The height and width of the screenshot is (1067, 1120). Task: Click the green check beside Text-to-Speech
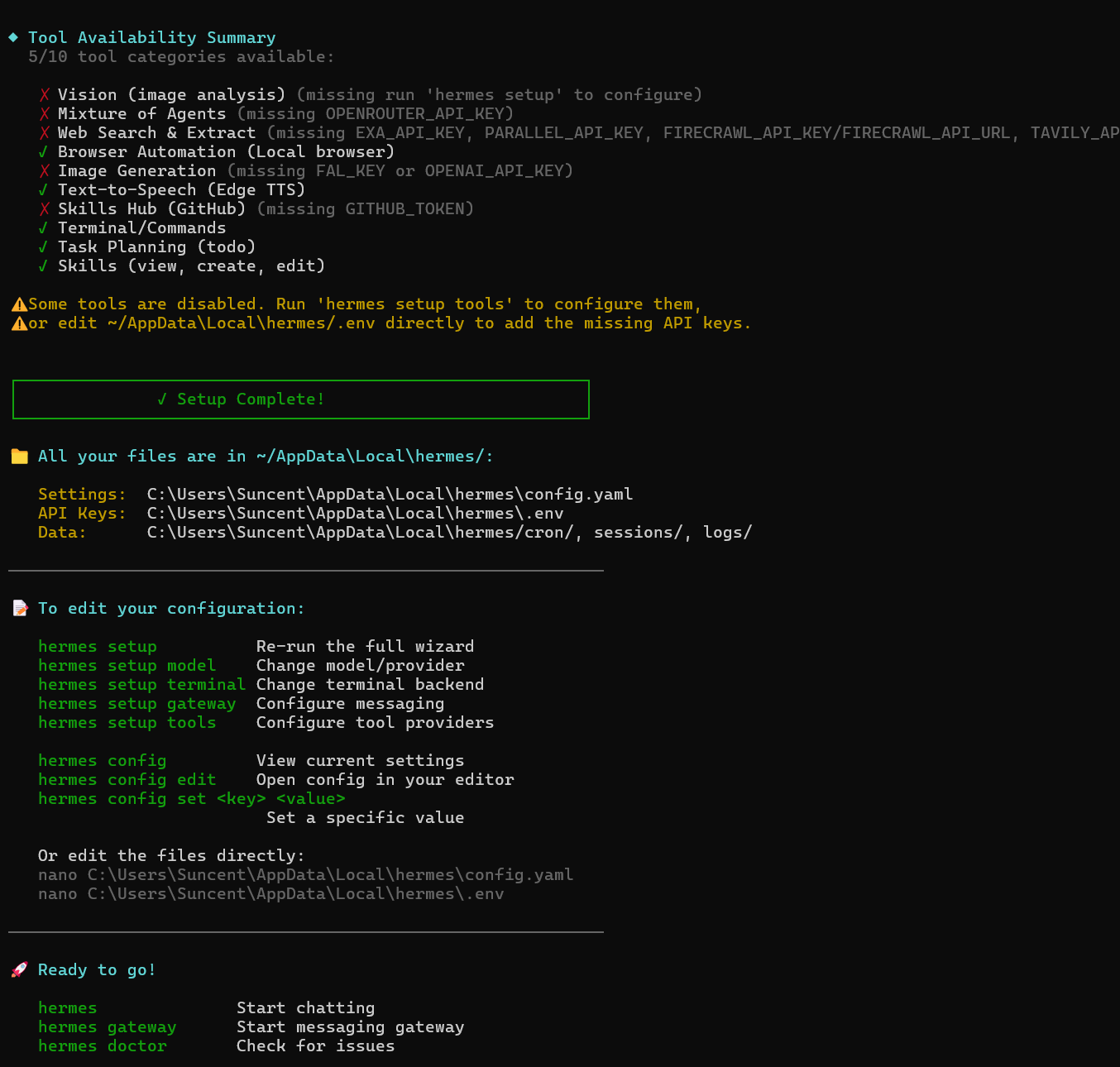[43, 190]
